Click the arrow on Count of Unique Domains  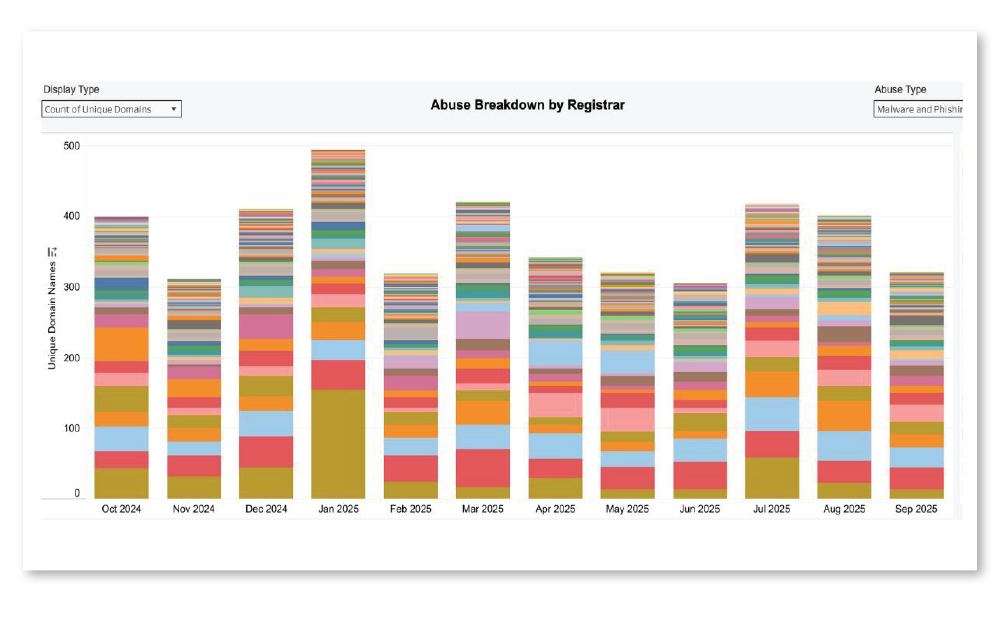pyautogui.click(x=174, y=109)
